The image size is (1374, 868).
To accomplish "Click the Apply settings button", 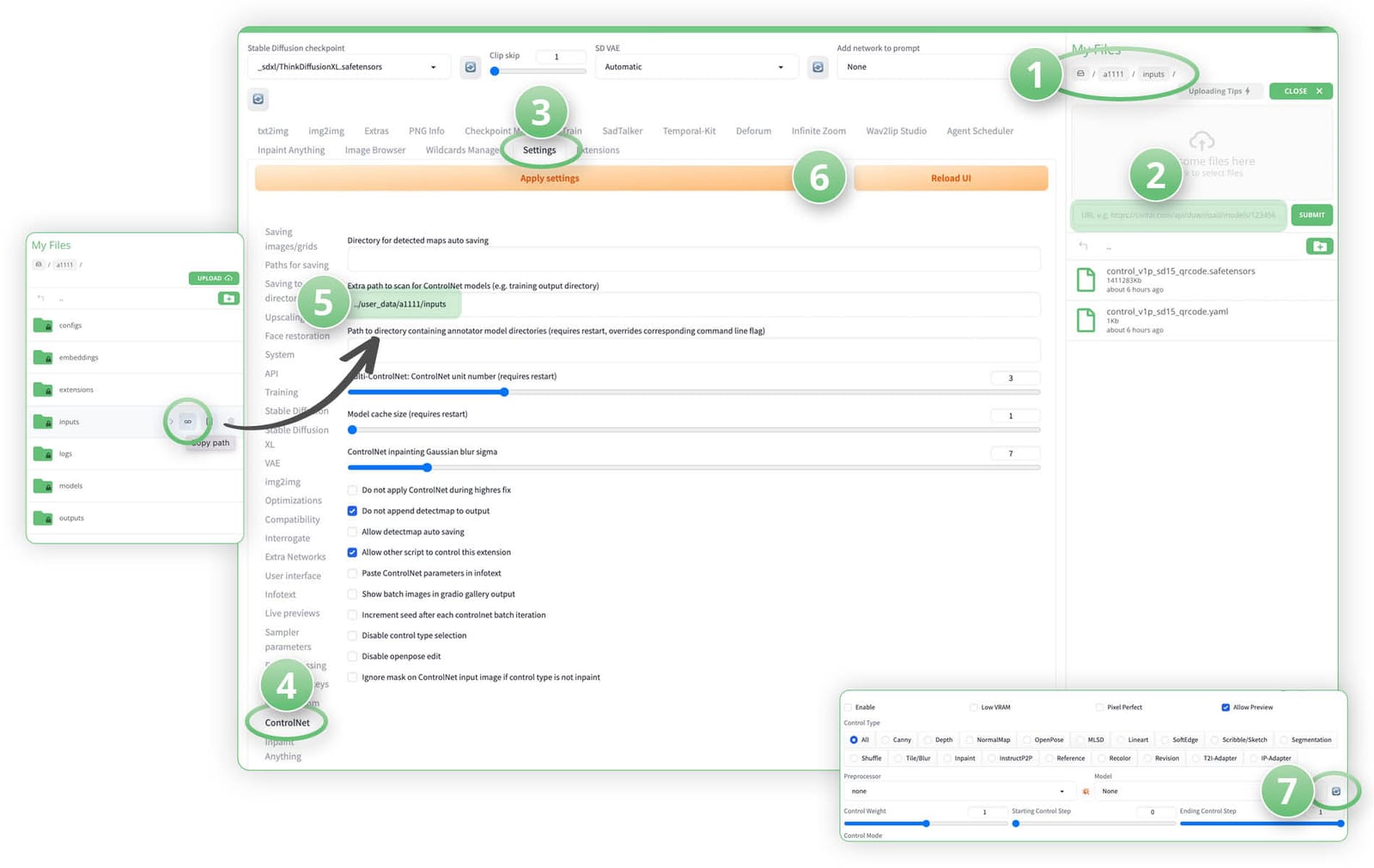I will click(x=550, y=179).
